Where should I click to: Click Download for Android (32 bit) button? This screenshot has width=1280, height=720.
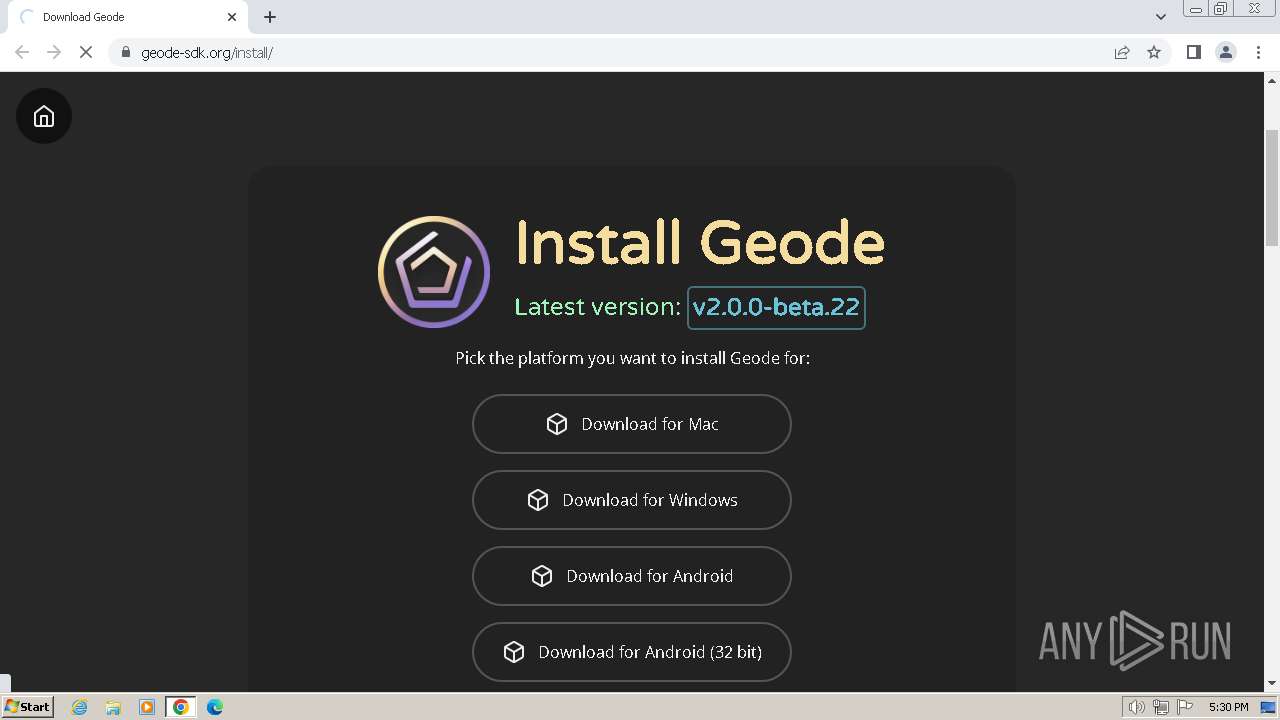(x=632, y=652)
